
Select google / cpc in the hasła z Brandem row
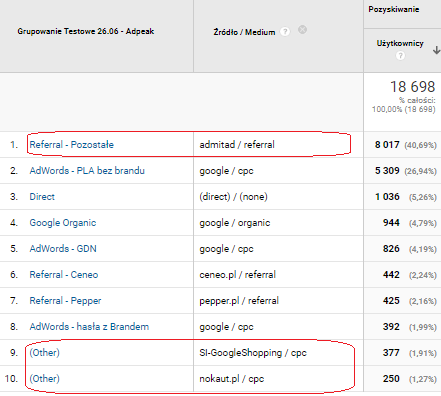226,327
